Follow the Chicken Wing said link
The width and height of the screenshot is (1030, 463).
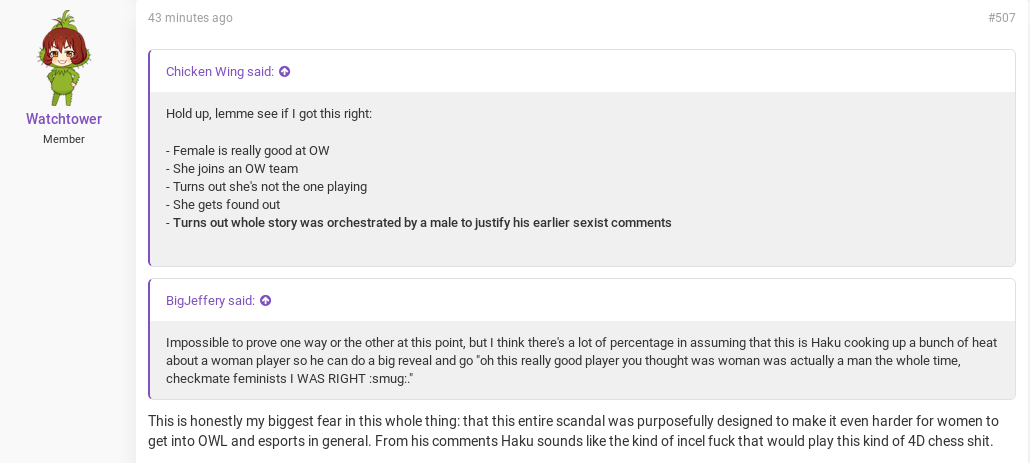(219, 72)
